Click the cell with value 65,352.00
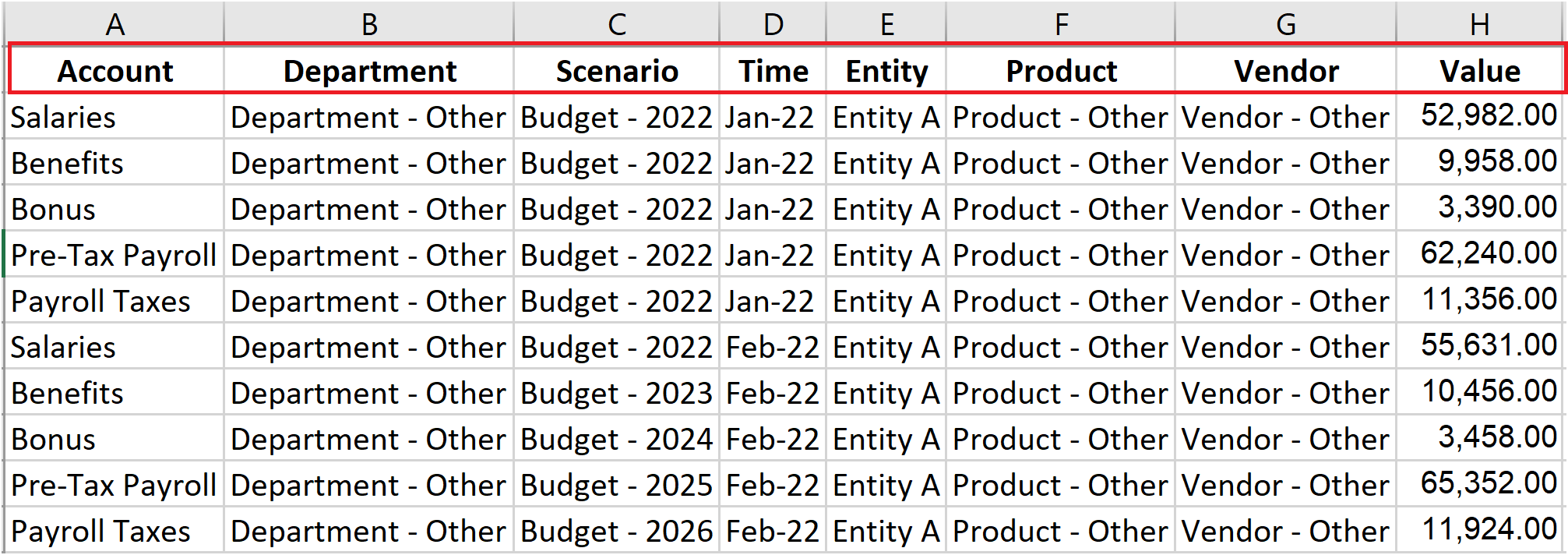 (x=1480, y=484)
